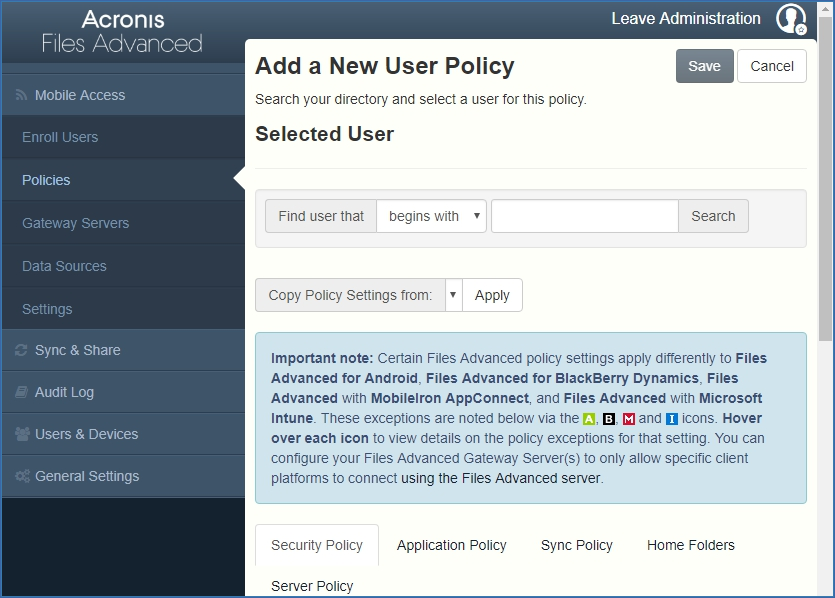Click the black BlackBerry 'B' exception icon
Image resolution: width=835 pixels, height=598 pixels.
coord(609,419)
